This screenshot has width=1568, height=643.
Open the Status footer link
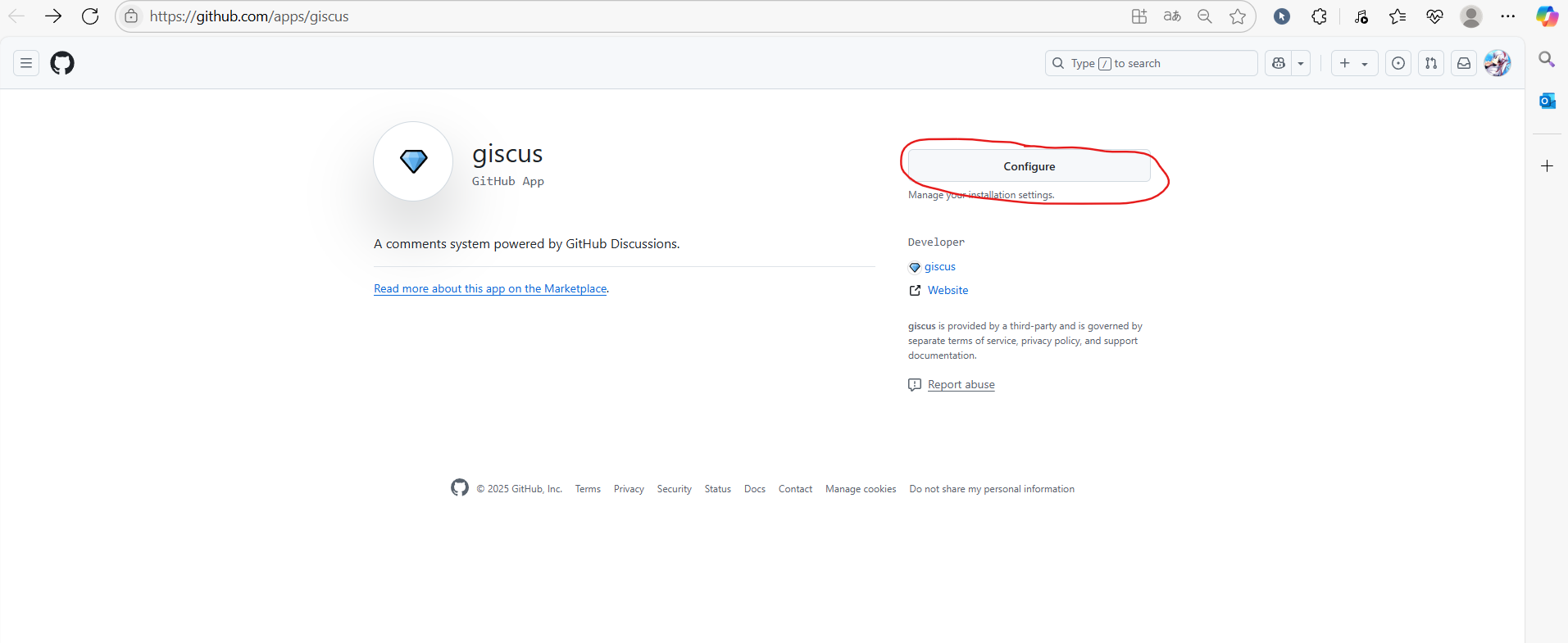point(717,489)
